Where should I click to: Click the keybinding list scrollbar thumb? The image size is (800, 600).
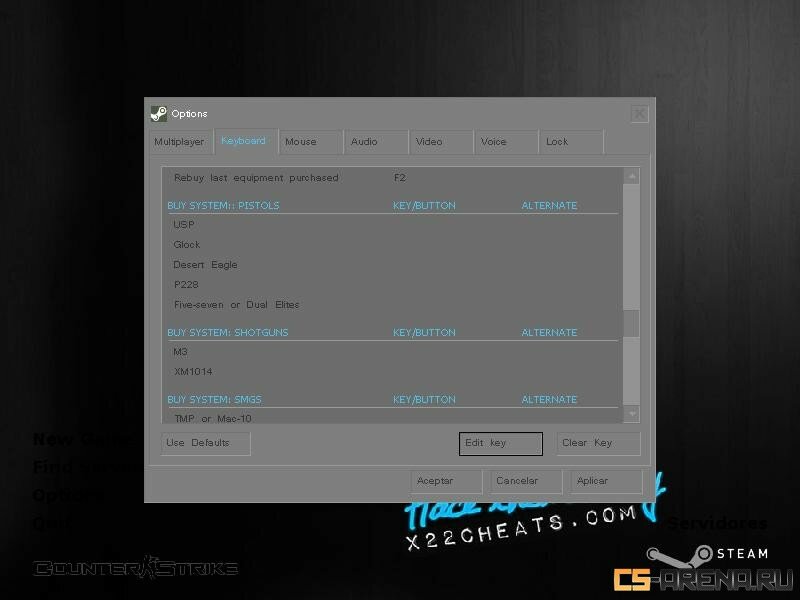[631, 323]
